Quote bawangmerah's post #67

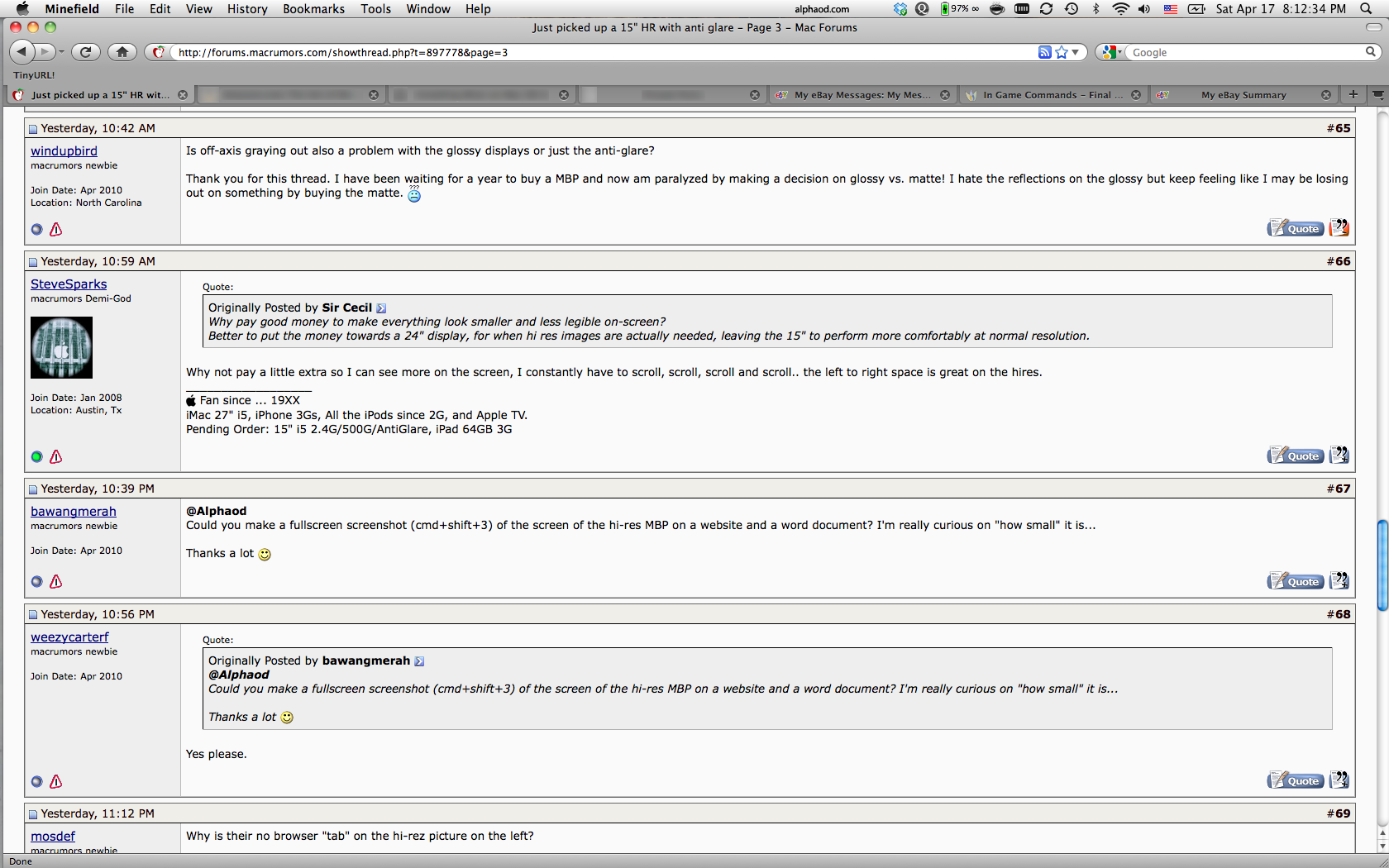[x=1296, y=581]
